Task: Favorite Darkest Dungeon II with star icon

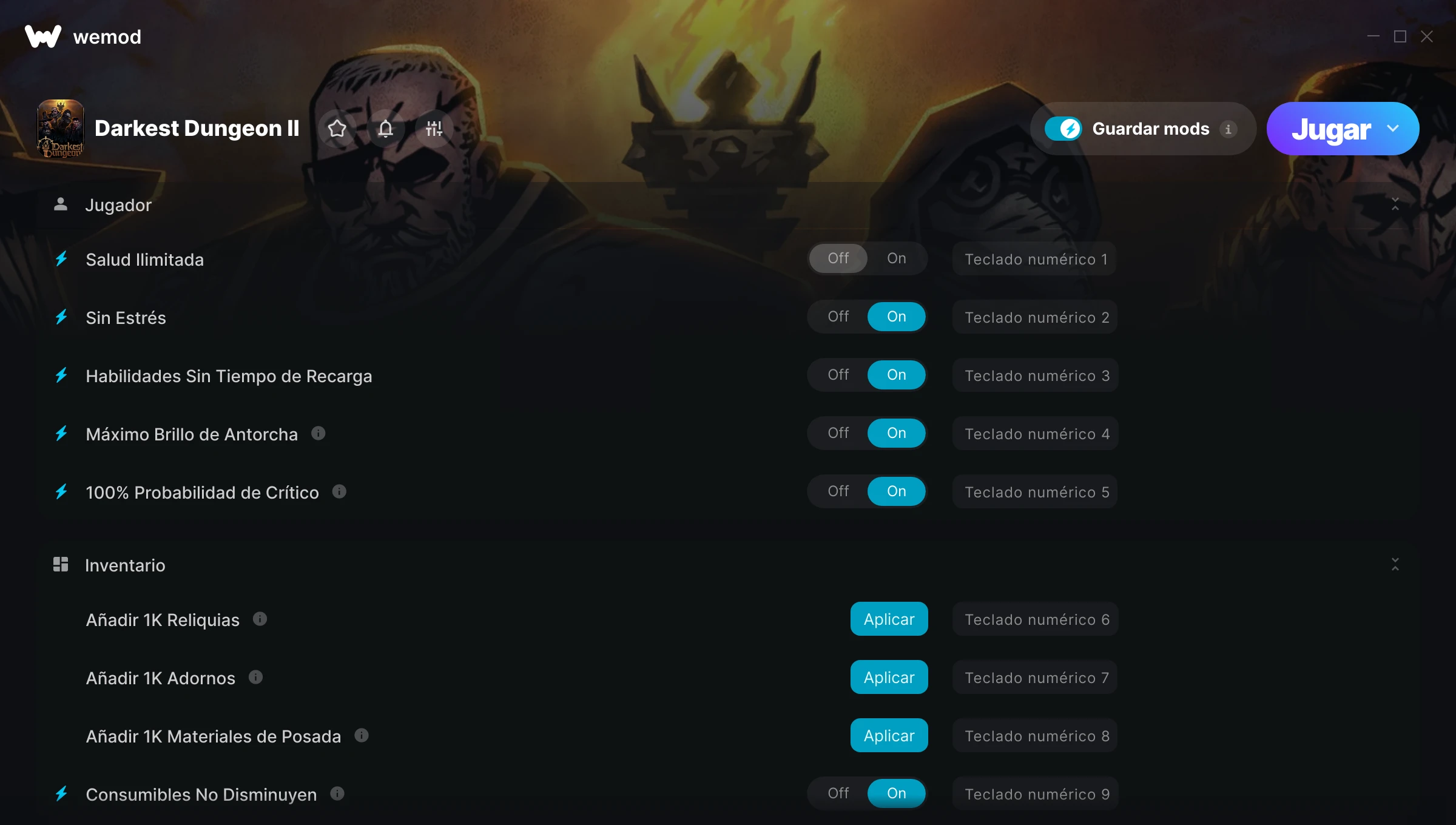Action: pos(337,129)
